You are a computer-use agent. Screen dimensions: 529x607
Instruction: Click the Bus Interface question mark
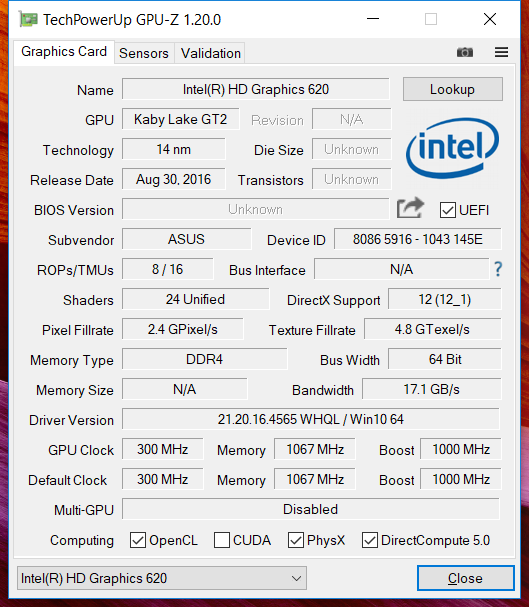tap(498, 269)
